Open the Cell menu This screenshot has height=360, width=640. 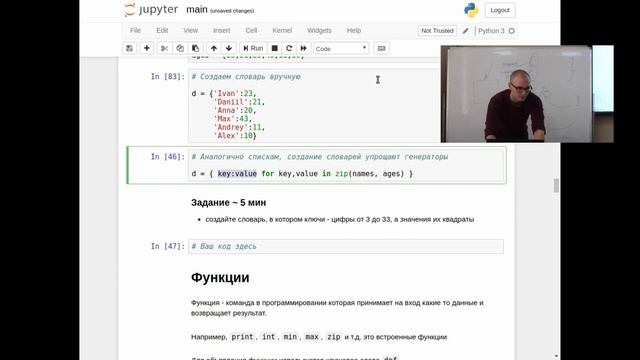(x=251, y=31)
